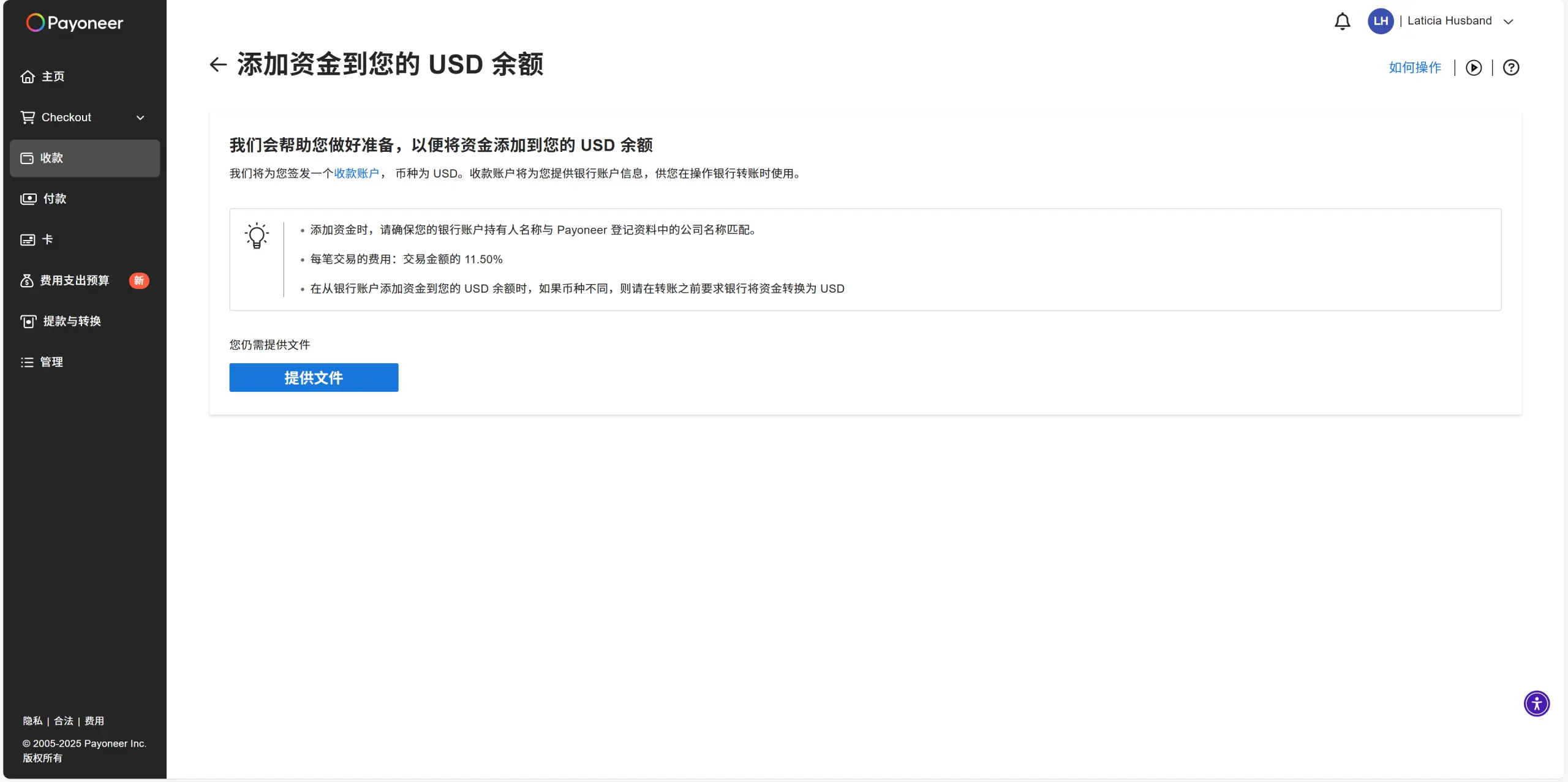Image resolution: width=1568 pixels, height=782 pixels.
Task: Click the 每笔交易的费用 11.50% line
Action: click(406, 259)
